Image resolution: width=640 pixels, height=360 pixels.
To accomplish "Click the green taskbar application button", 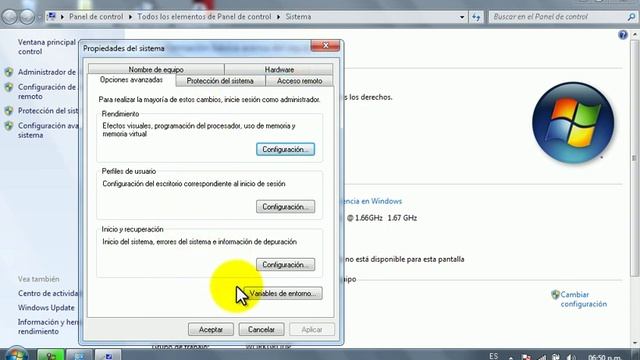I will 51,355.
